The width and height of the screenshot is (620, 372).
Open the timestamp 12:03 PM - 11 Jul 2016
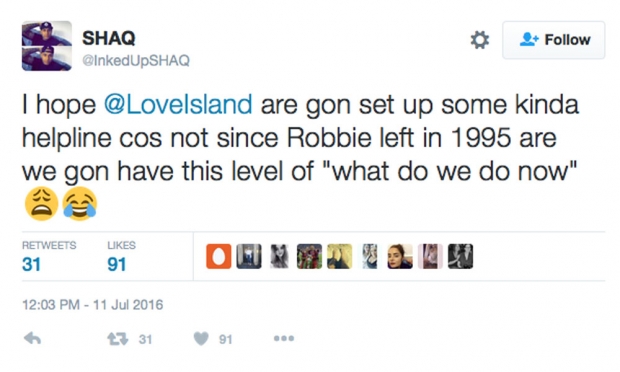(93, 305)
